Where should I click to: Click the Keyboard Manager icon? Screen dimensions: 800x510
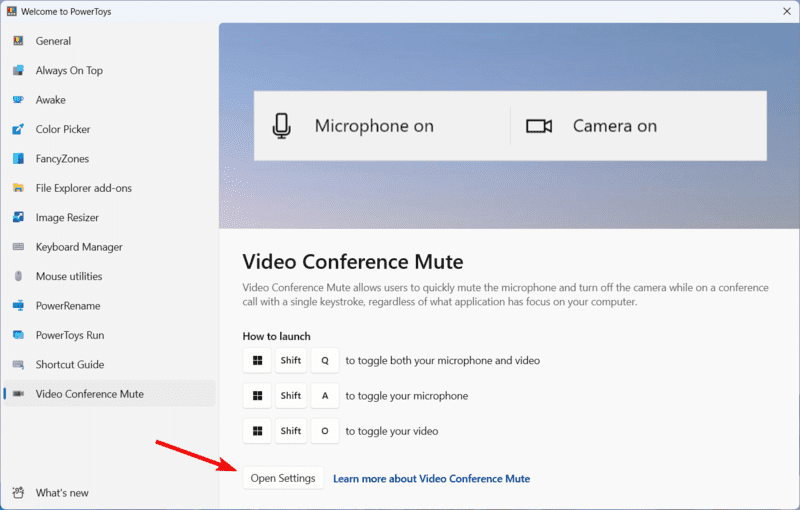click(x=18, y=247)
